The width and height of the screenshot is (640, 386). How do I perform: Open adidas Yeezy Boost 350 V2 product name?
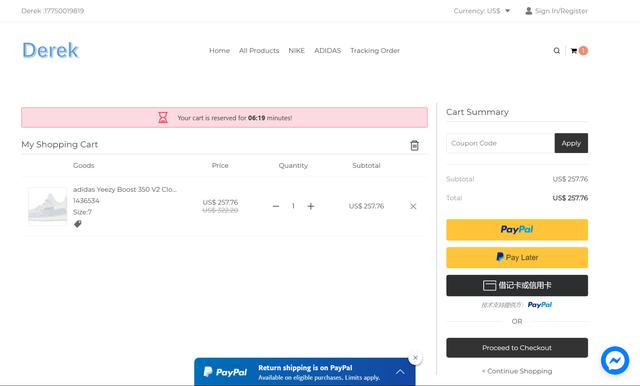pyautogui.click(x=125, y=189)
